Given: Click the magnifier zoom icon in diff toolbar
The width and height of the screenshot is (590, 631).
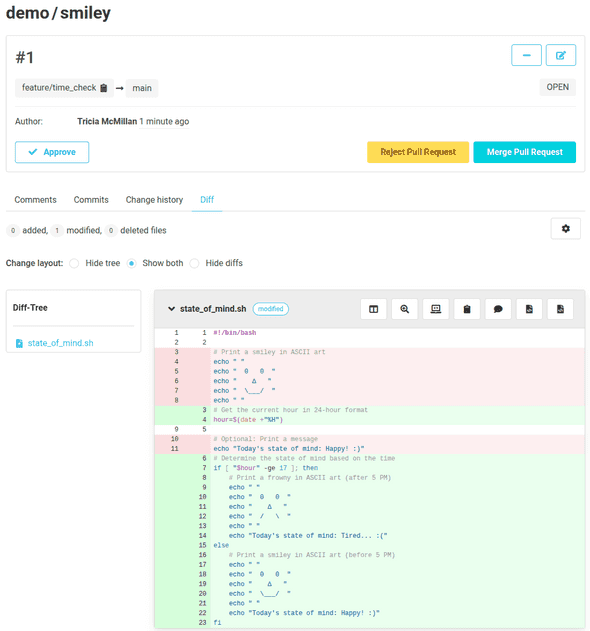Looking at the screenshot, I should point(404,309).
